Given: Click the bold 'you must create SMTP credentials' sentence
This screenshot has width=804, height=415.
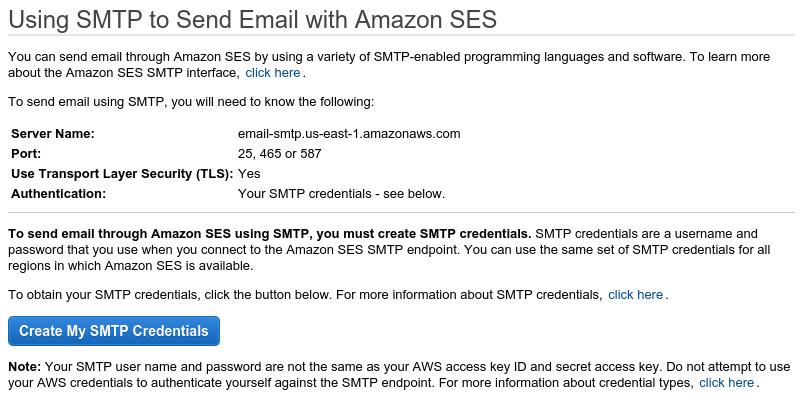Looking at the screenshot, I should [x=270, y=234].
